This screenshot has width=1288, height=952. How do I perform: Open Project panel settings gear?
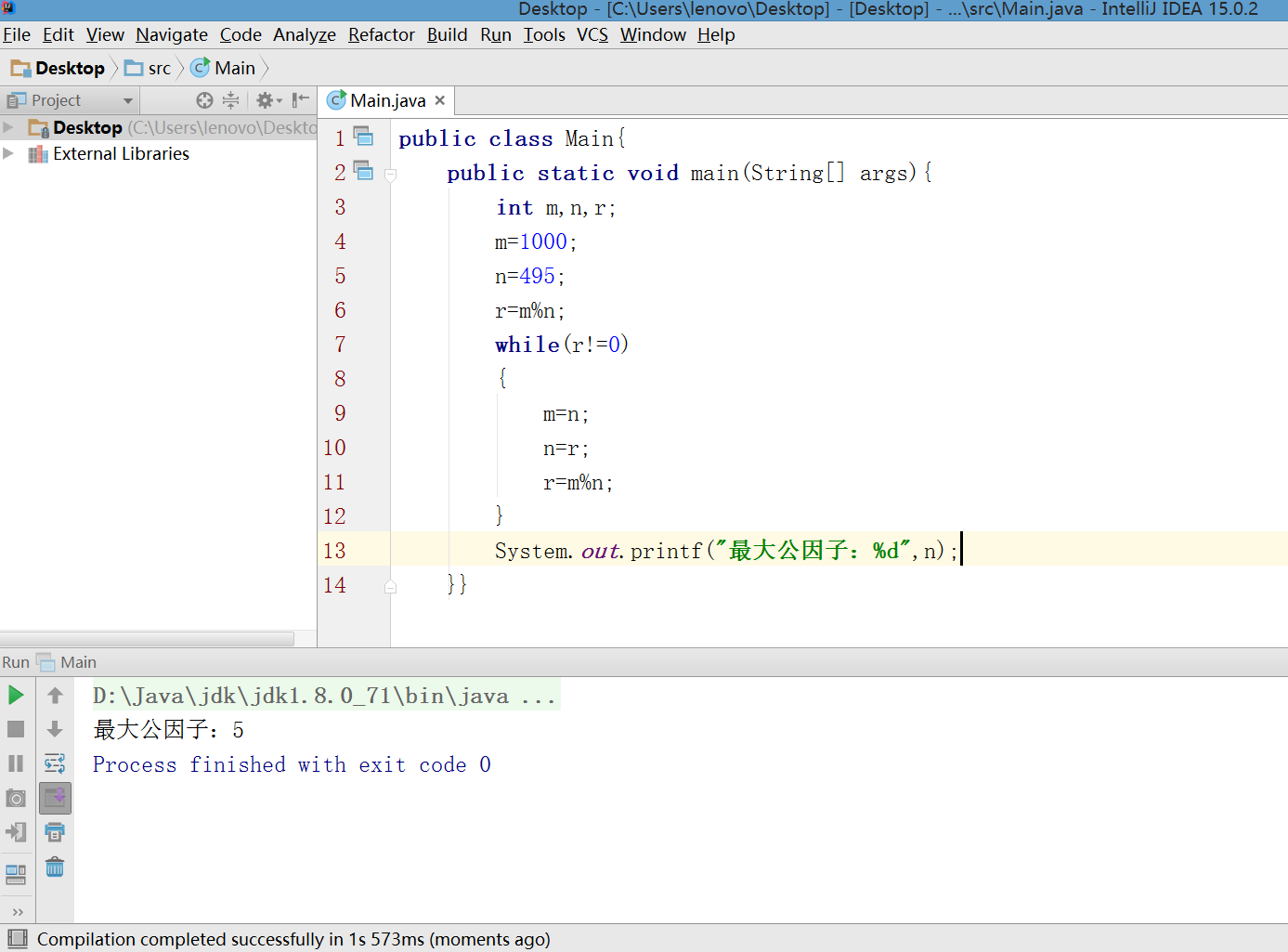tap(268, 100)
